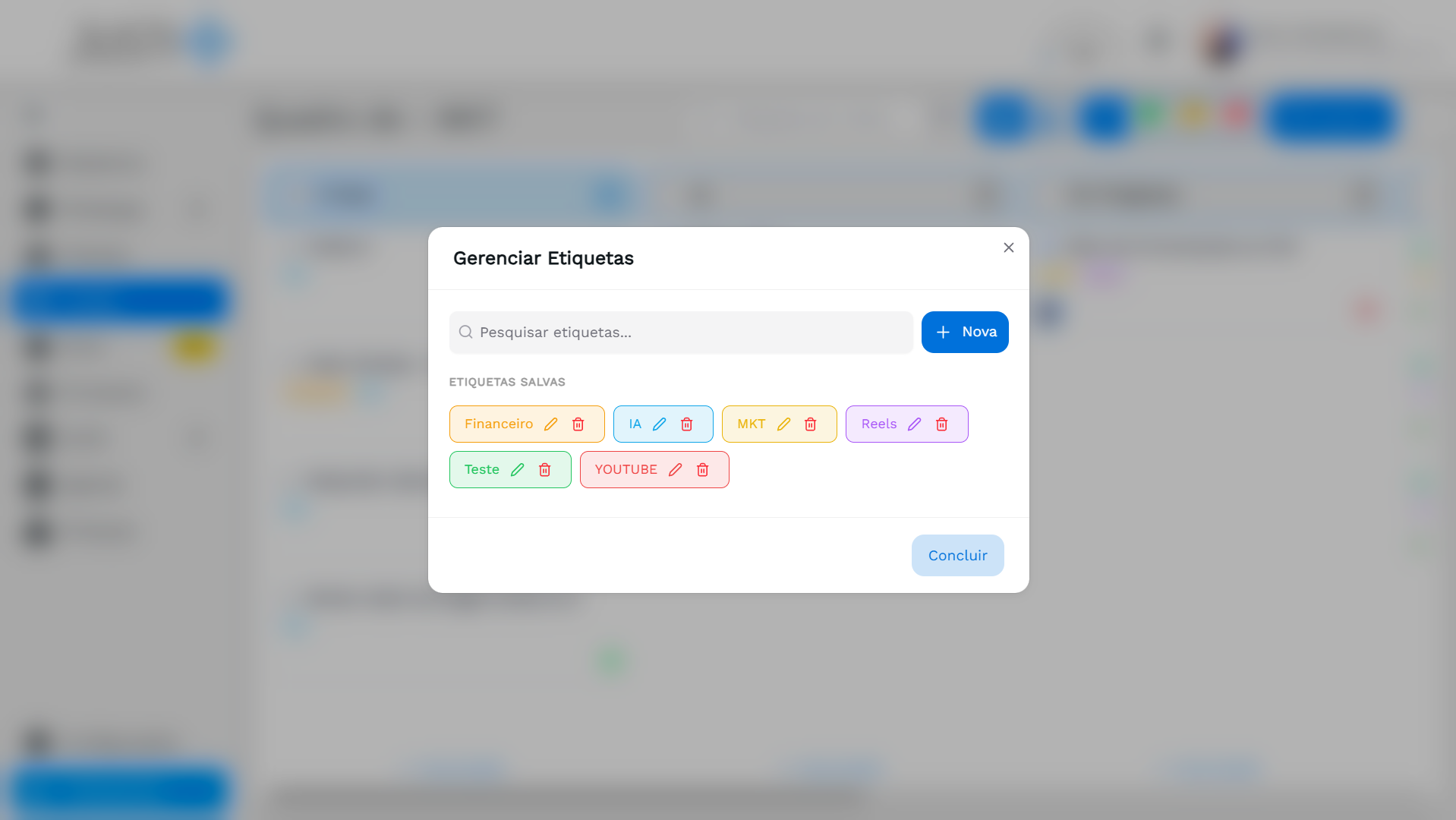
Task: Edit the Financeiro tag with pencil icon
Action: [550, 424]
